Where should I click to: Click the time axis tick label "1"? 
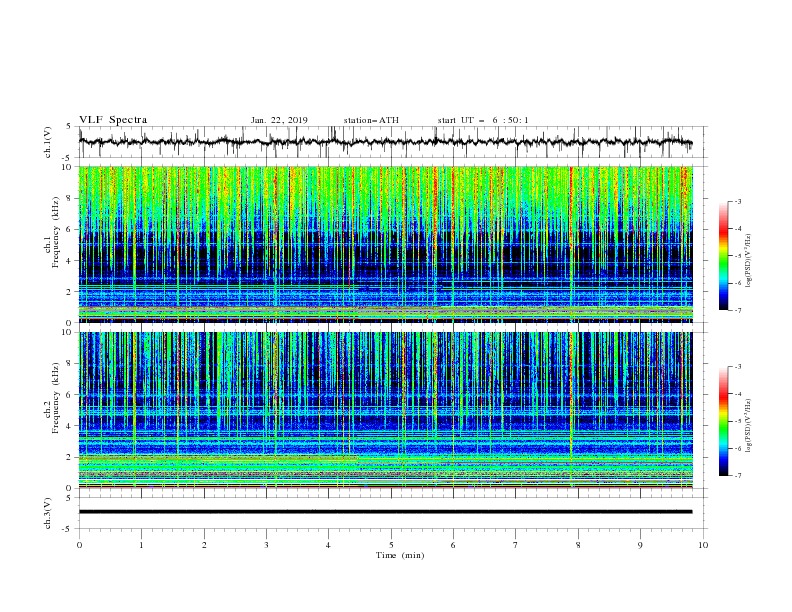[x=141, y=545]
